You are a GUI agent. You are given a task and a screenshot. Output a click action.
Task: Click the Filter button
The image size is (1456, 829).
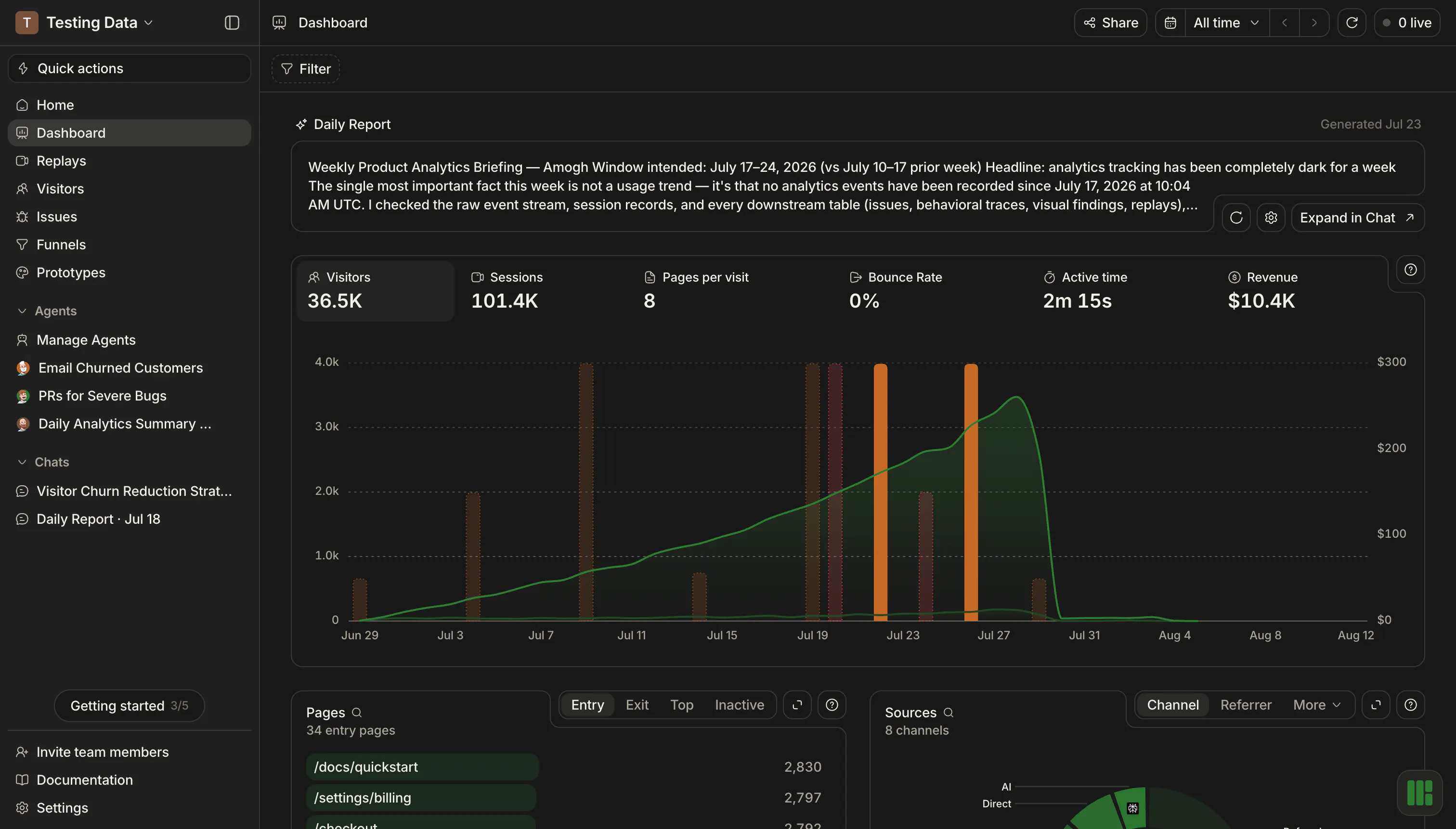pos(306,69)
